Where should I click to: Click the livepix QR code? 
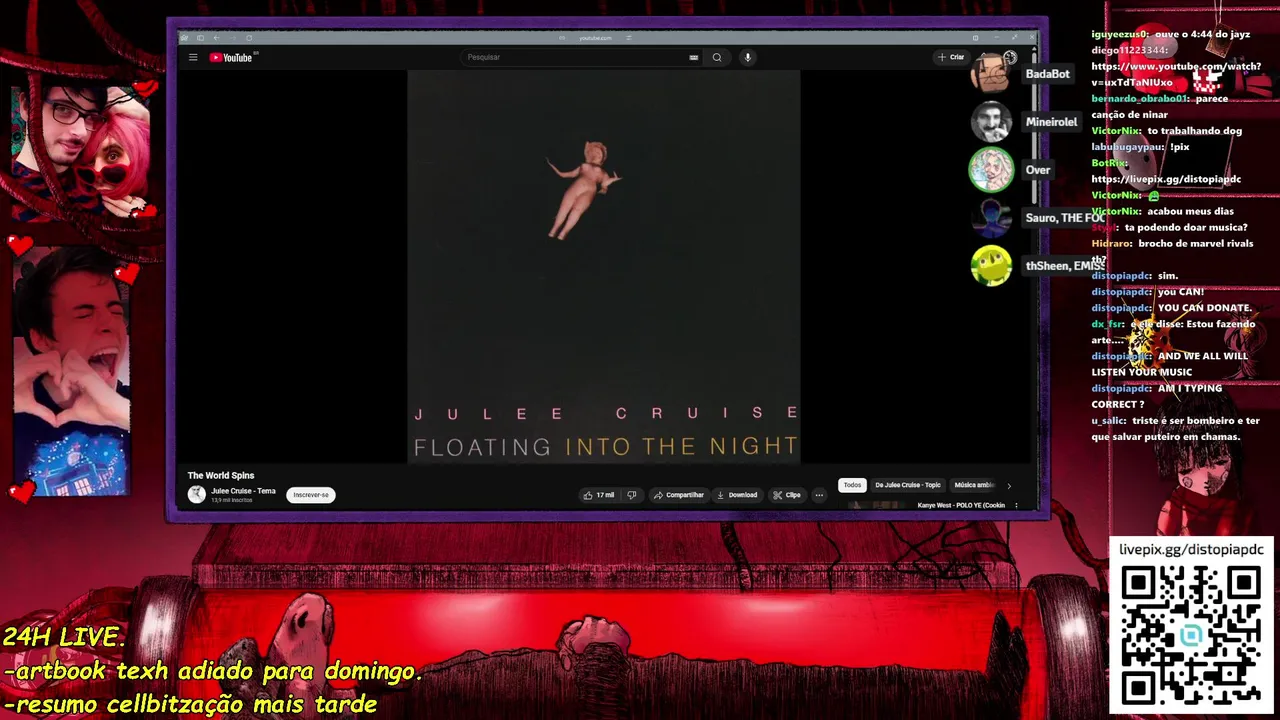point(1191,635)
